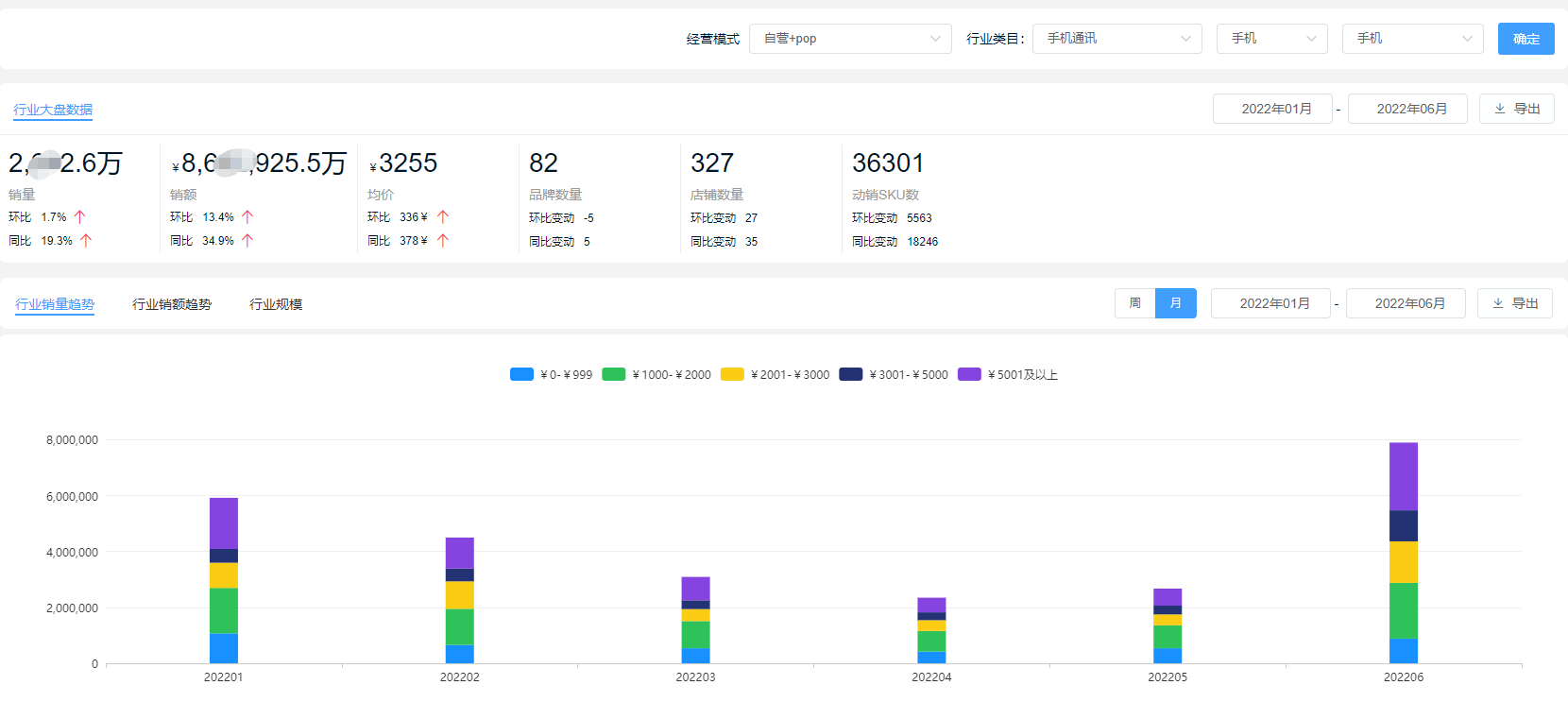Switch chart granularity to 周
Viewport: 1568px width, 702px height.
pos(1135,303)
